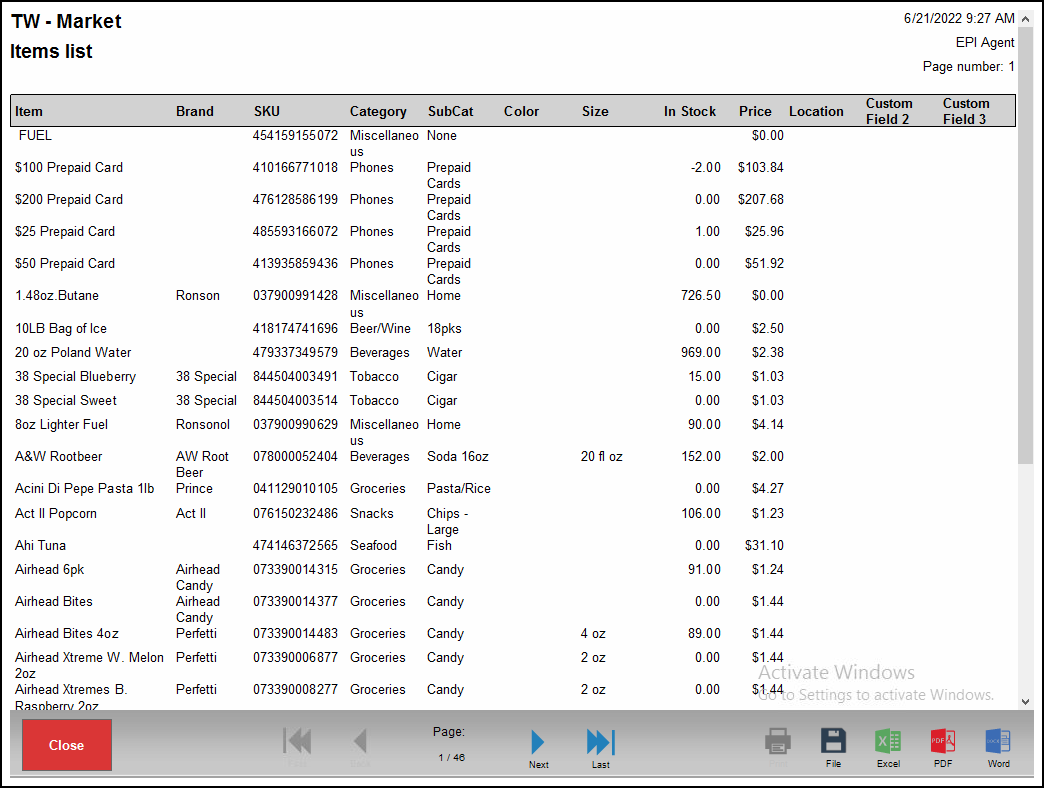Image resolution: width=1044 pixels, height=788 pixels.
Task: Click the 20 fl oz size cell
Action: [601, 457]
